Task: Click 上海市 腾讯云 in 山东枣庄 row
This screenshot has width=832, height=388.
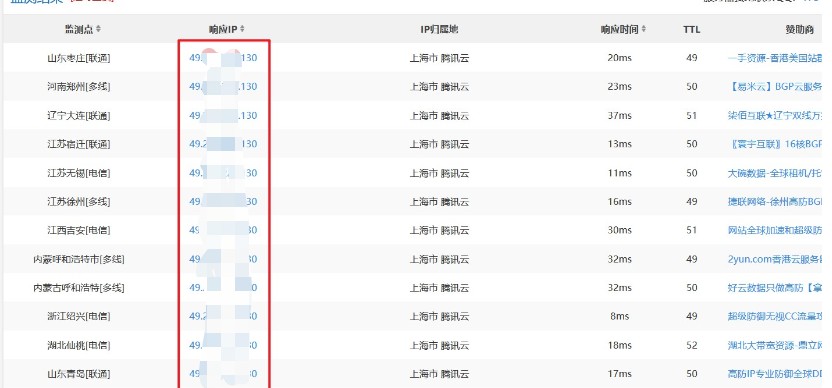Action: click(439, 58)
